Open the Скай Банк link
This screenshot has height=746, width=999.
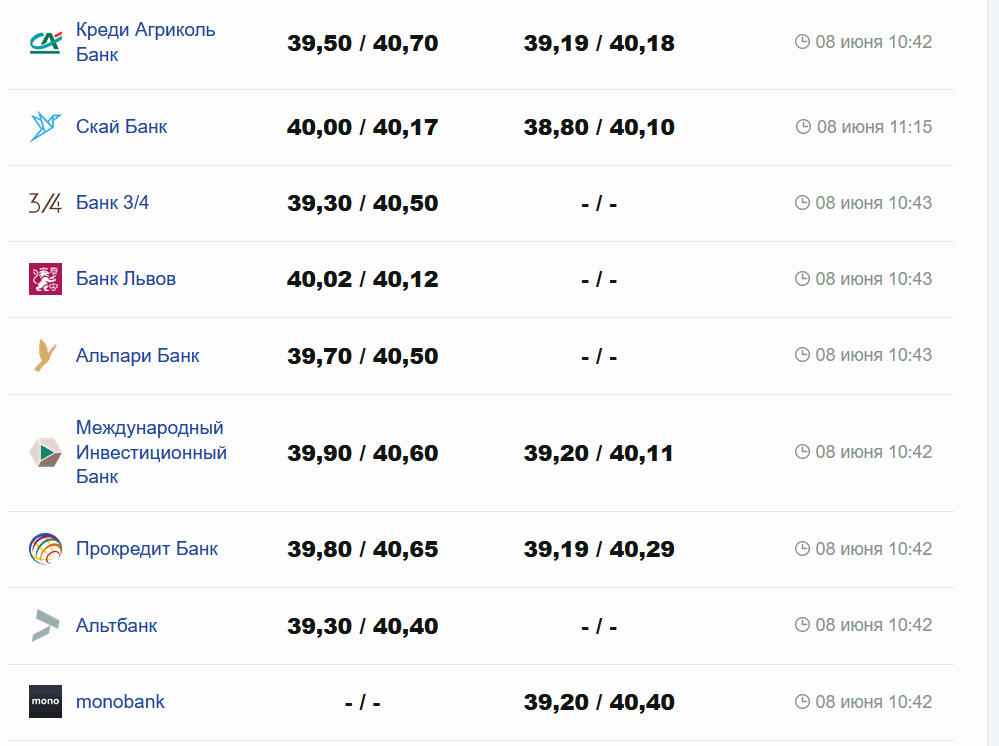(x=121, y=127)
